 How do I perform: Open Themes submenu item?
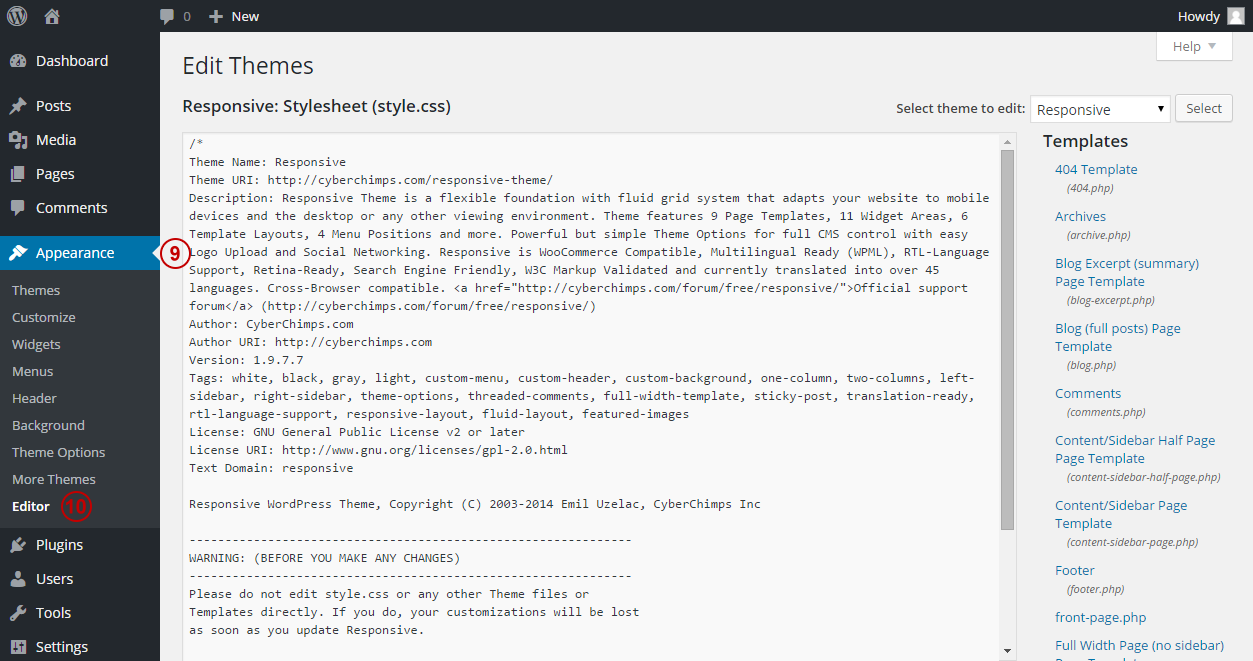tap(36, 290)
